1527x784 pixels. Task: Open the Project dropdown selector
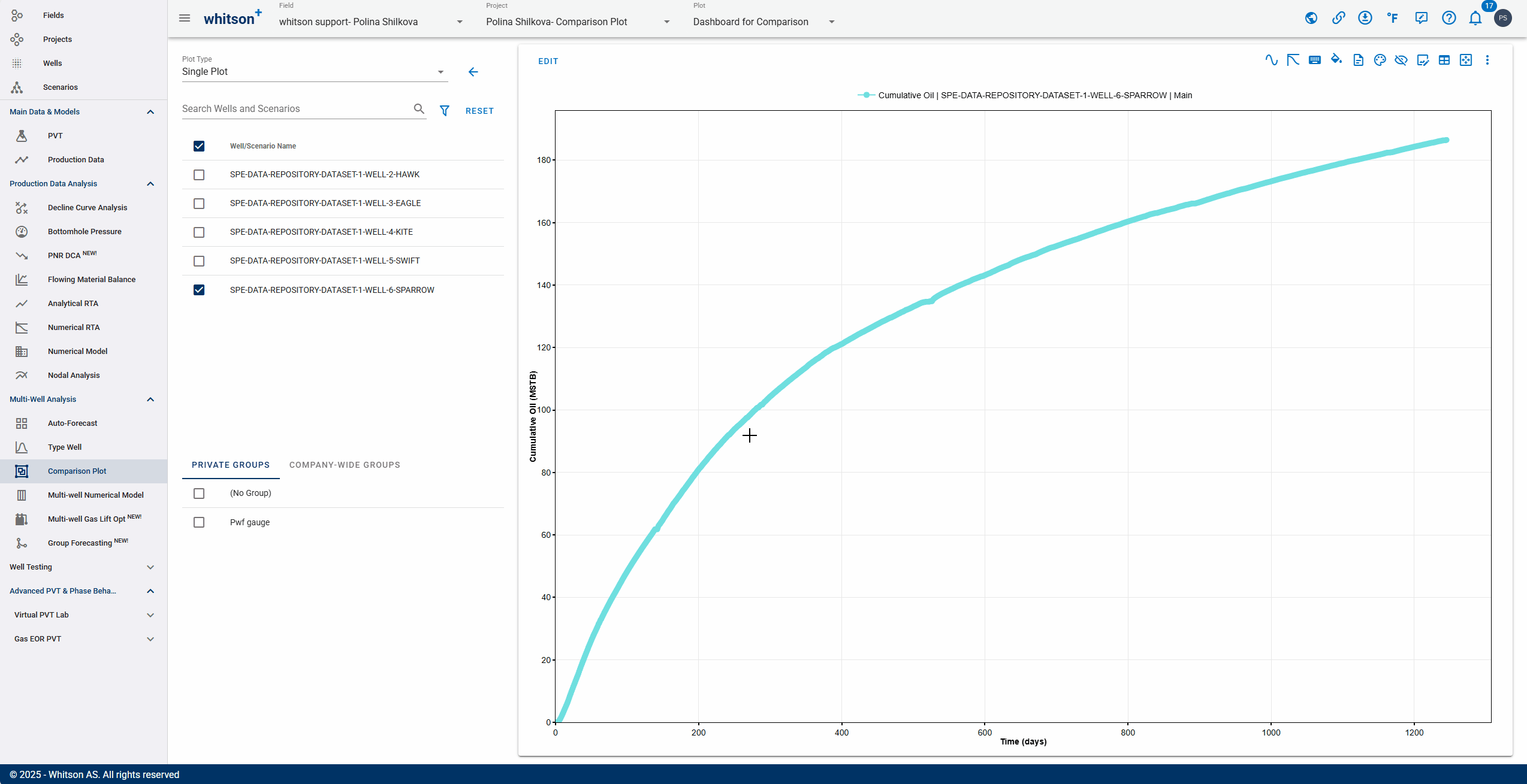tap(578, 22)
